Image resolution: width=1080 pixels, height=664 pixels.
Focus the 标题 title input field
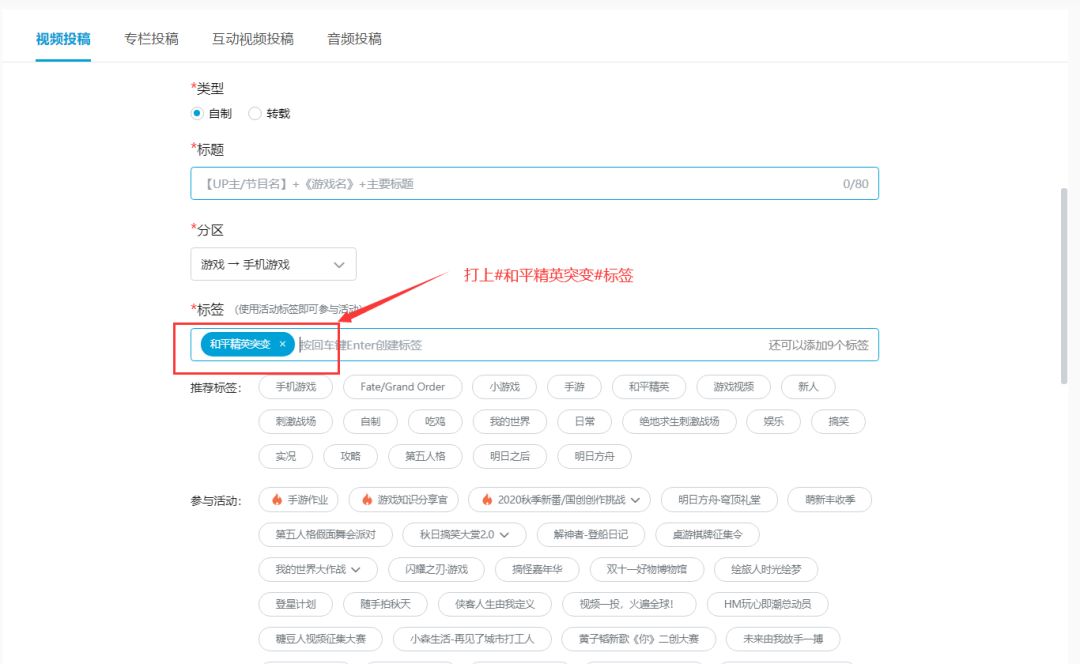(534, 184)
